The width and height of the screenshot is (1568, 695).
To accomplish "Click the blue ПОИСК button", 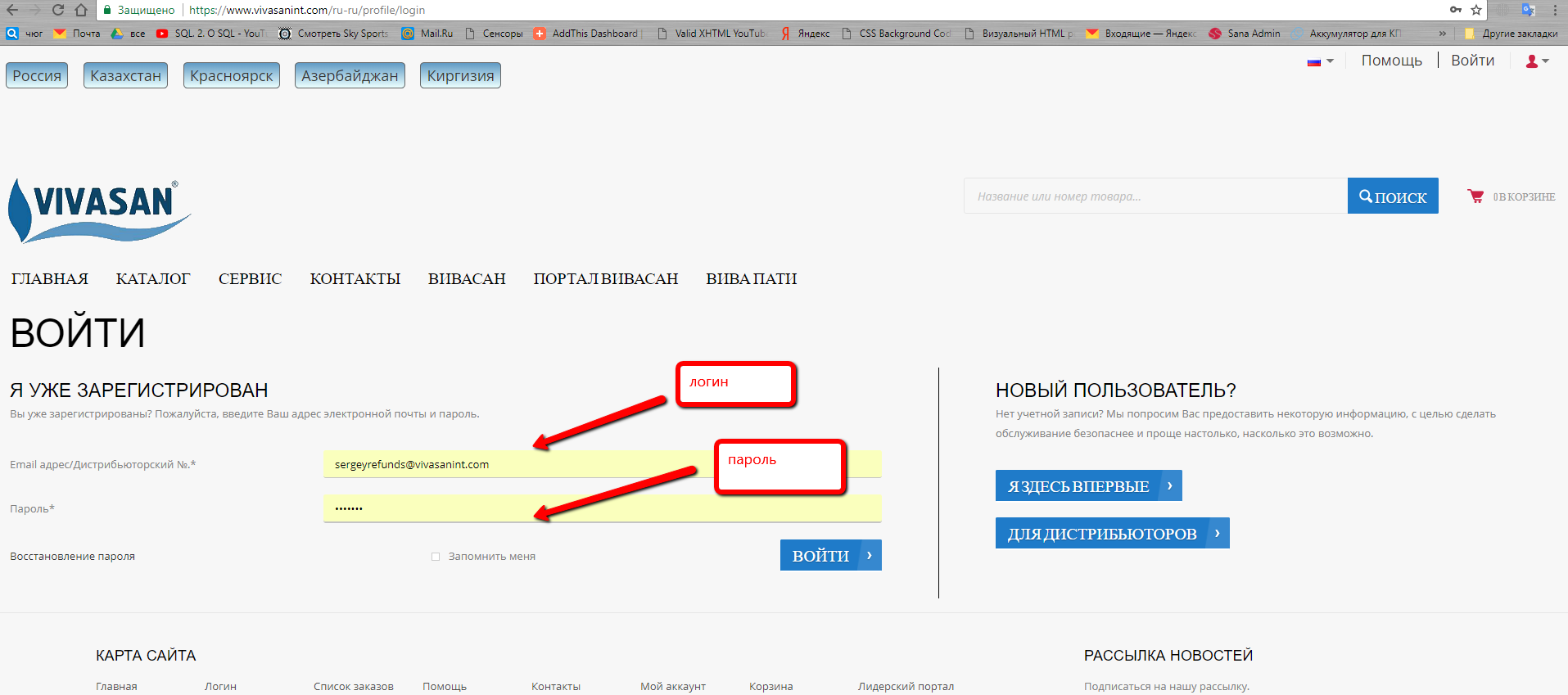I will pyautogui.click(x=1393, y=196).
